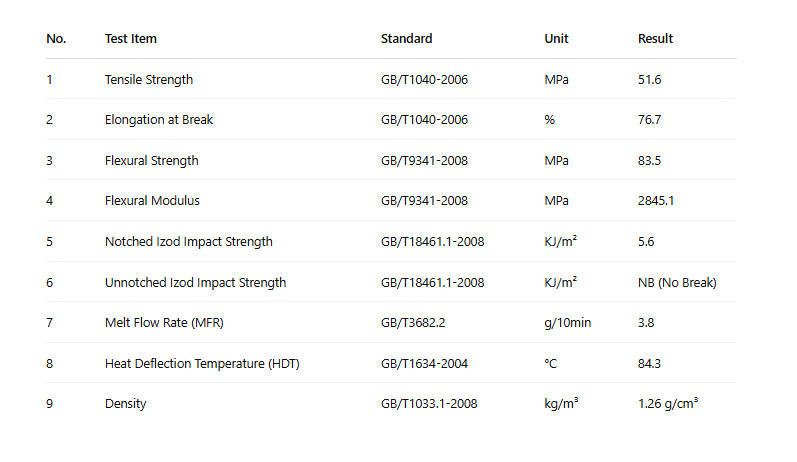
Task: Click the Density test item
Action: pyautogui.click(x=125, y=404)
